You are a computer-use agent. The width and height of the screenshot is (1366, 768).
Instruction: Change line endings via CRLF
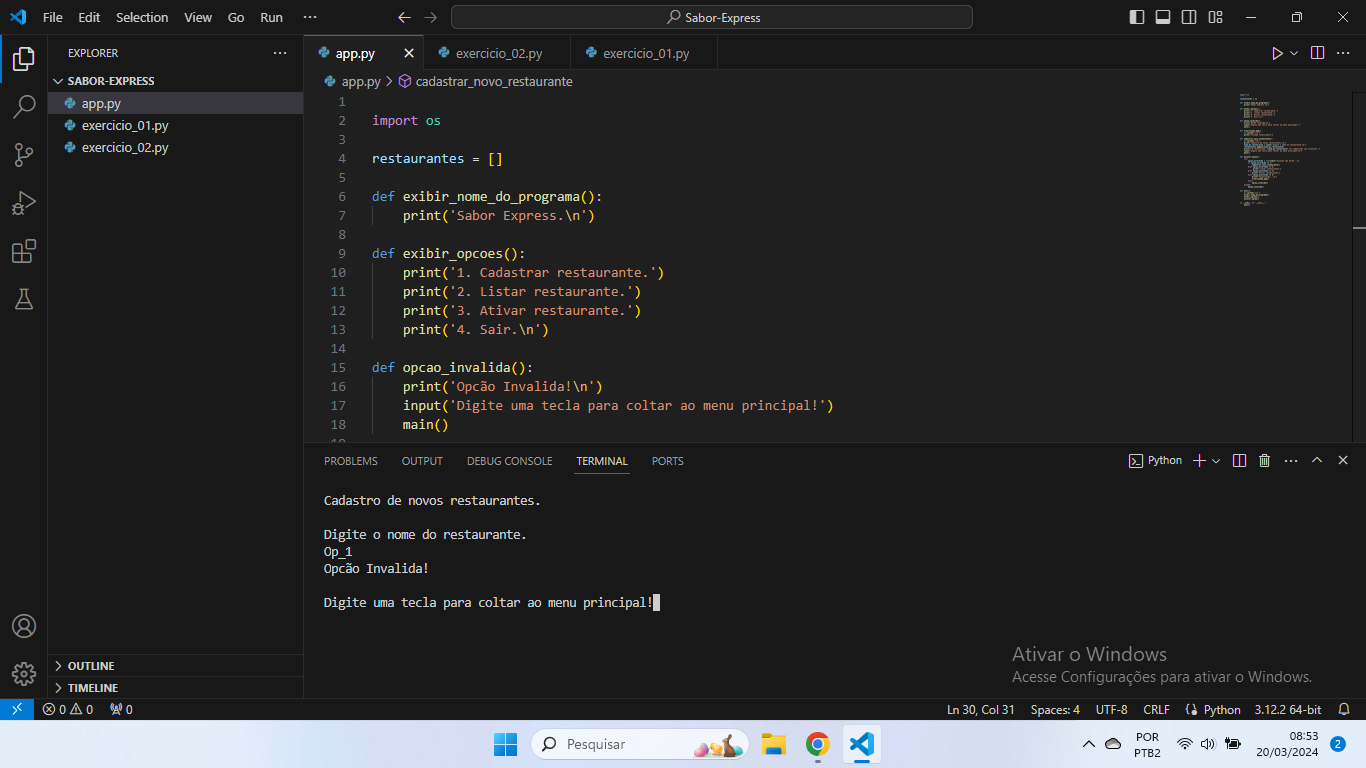tap(1157, 709)
